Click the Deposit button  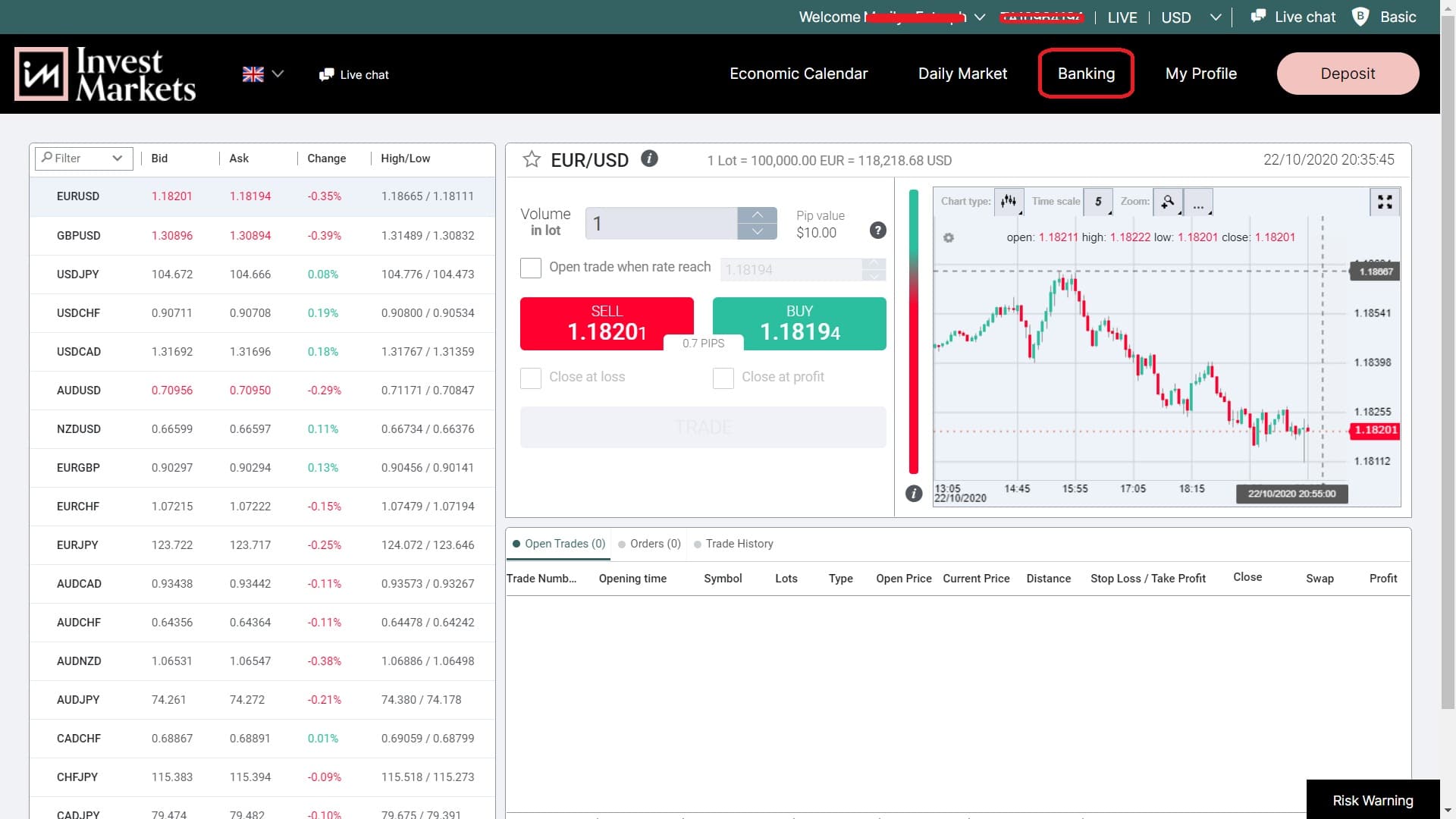click(x=1348, y=74)
